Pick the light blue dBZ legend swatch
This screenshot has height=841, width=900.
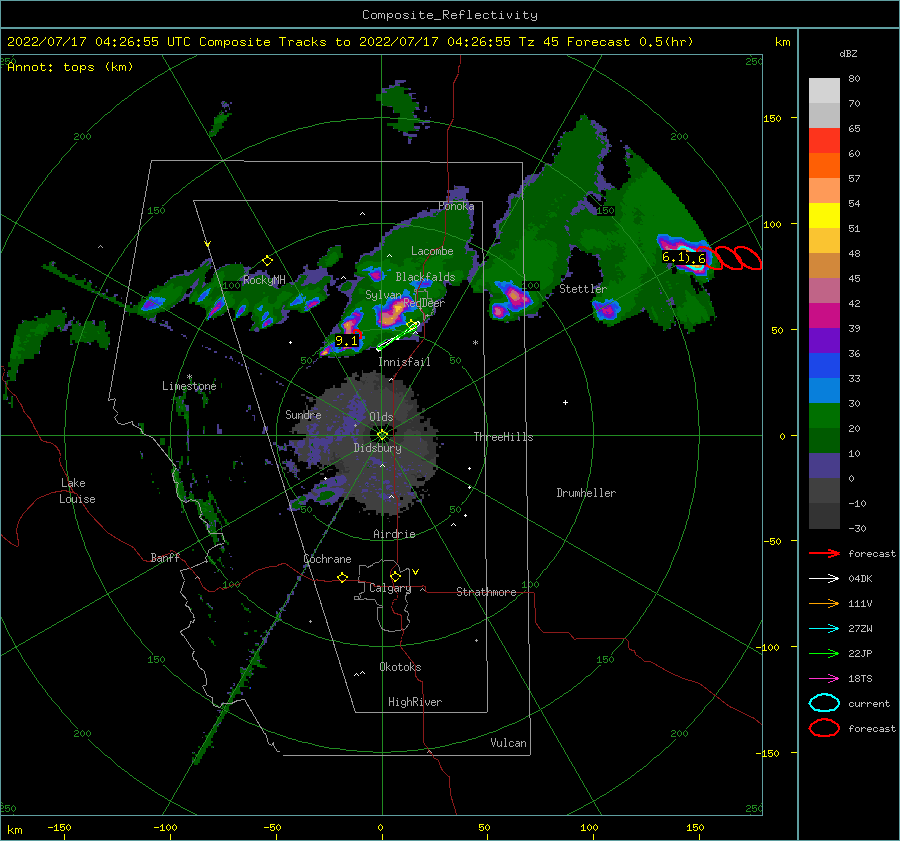click(824, 390)
